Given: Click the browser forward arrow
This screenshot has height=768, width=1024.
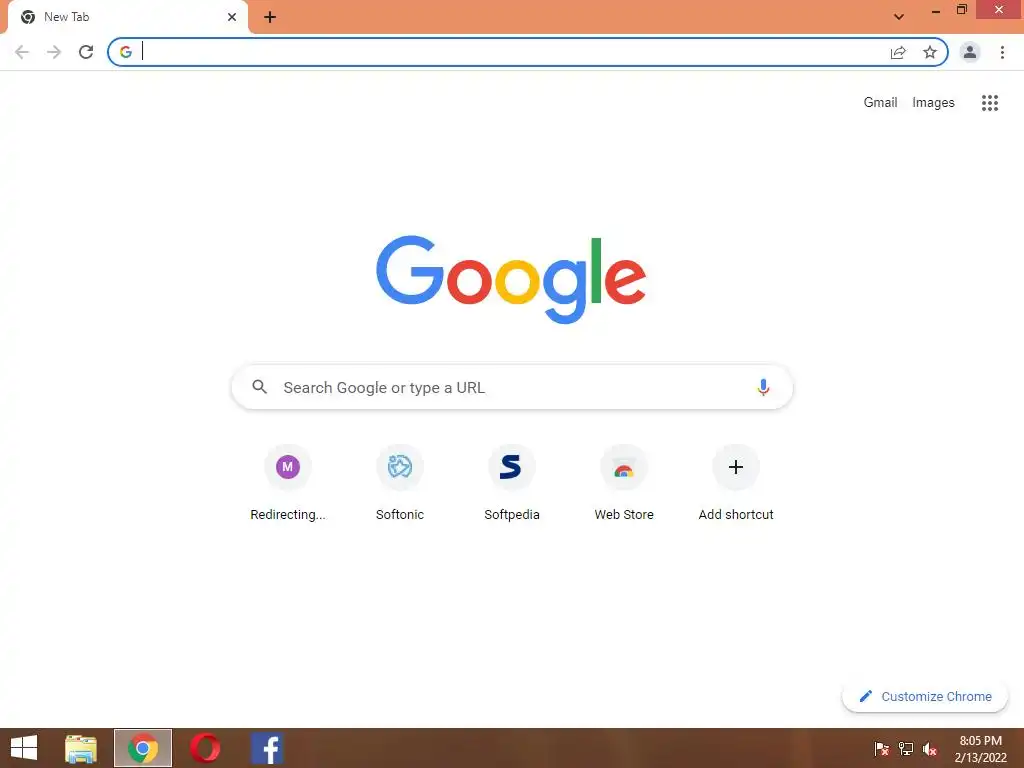Looking at the screenshot, I should (54, 52).
